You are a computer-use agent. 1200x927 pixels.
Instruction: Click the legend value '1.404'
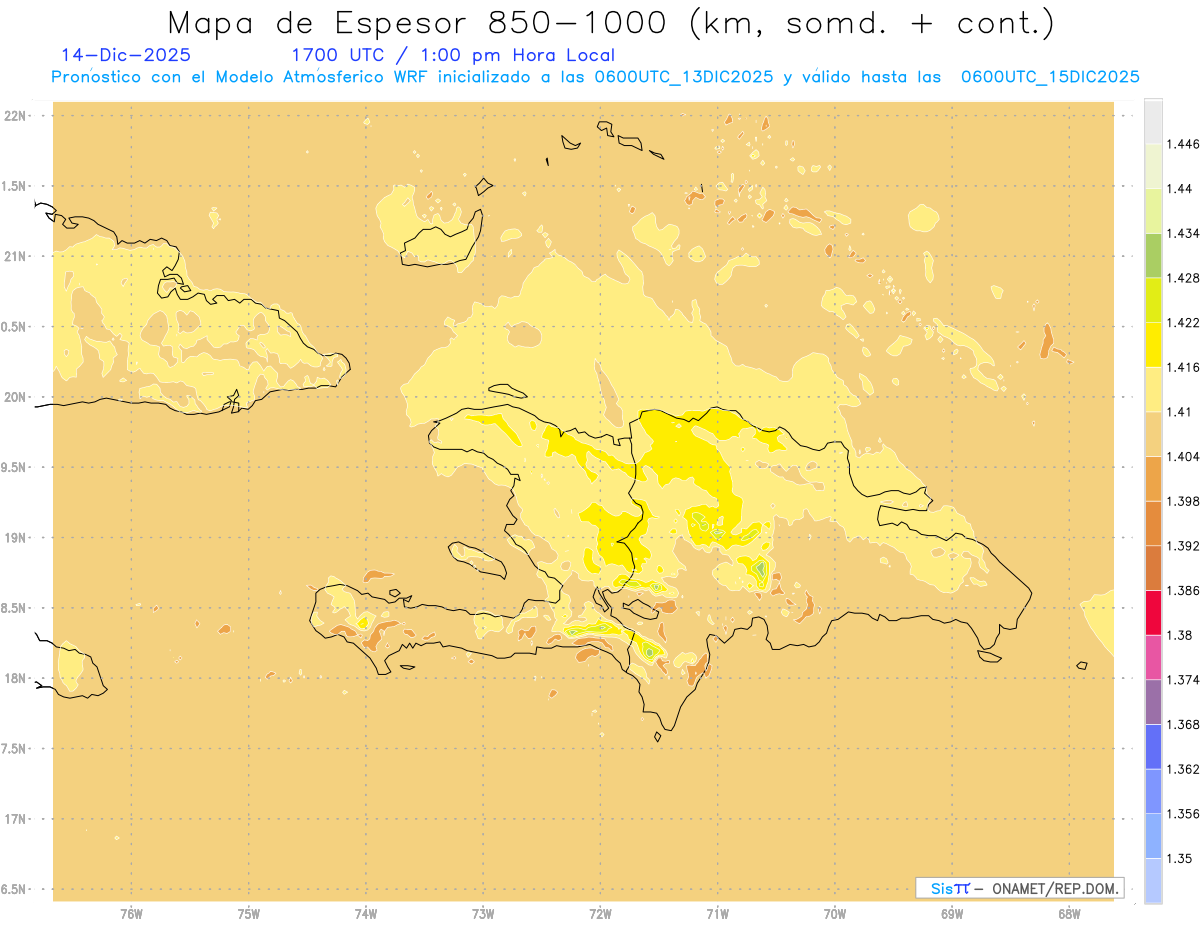1183,456
